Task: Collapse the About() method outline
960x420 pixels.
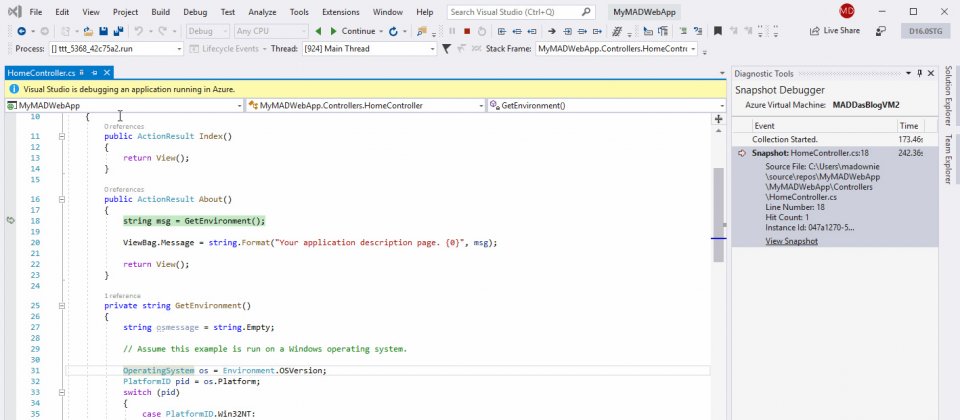Action: (x=62, y=200)
